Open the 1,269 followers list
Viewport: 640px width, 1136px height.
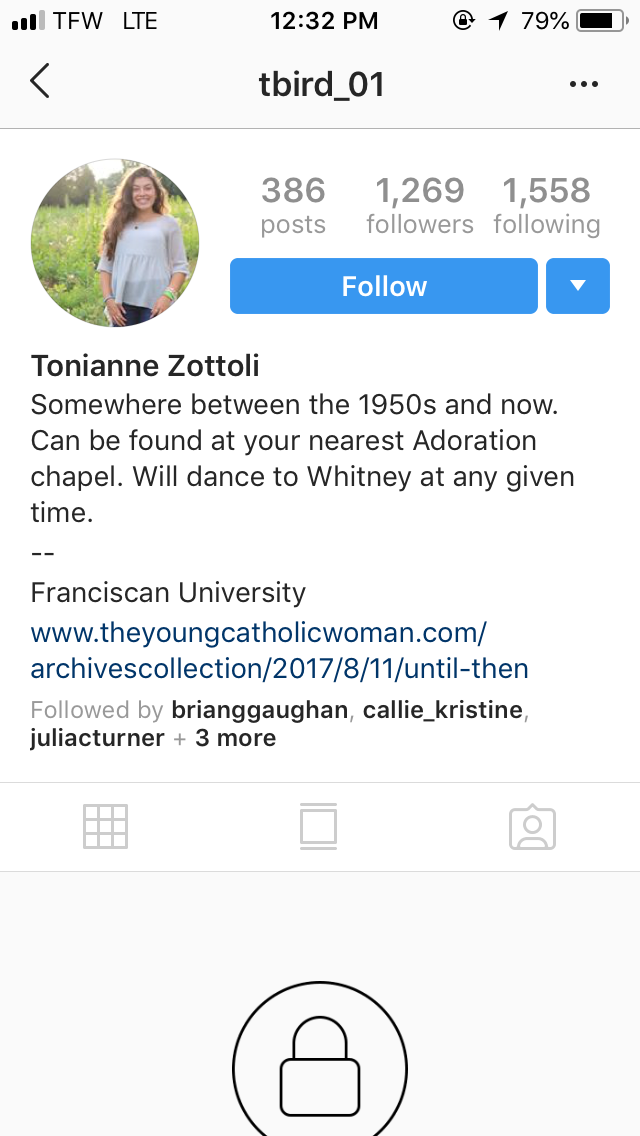420,205
